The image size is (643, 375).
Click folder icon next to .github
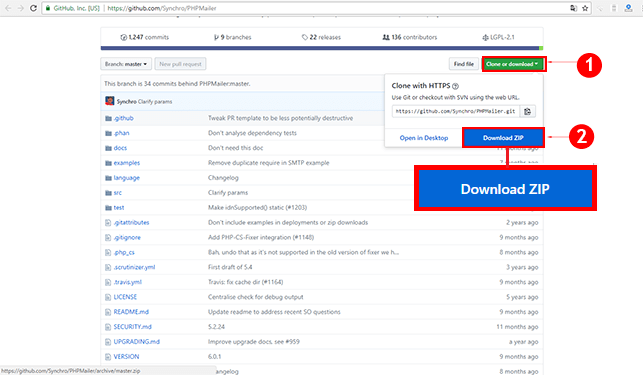[x=108, y=118]
